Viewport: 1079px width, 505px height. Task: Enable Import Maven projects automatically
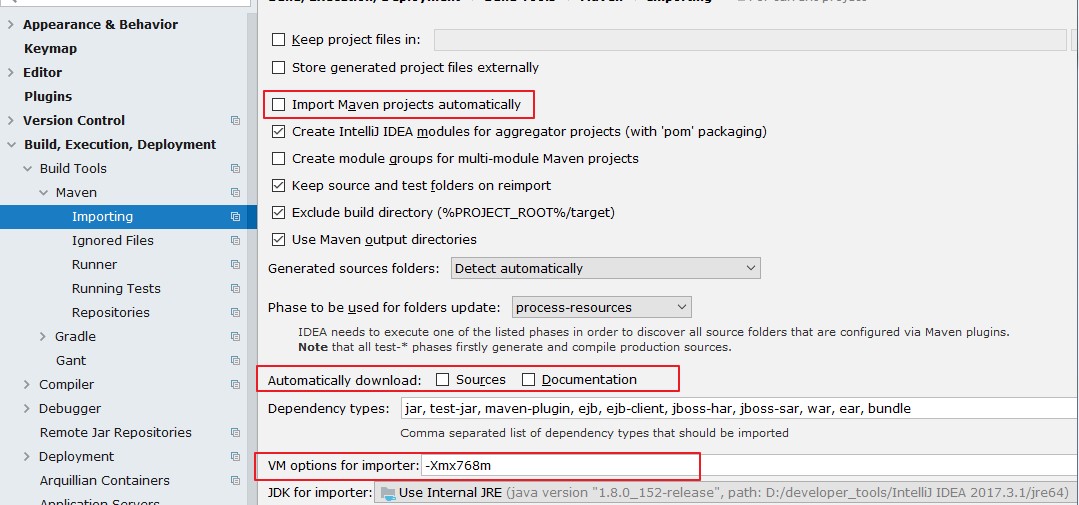coord(279,104)
